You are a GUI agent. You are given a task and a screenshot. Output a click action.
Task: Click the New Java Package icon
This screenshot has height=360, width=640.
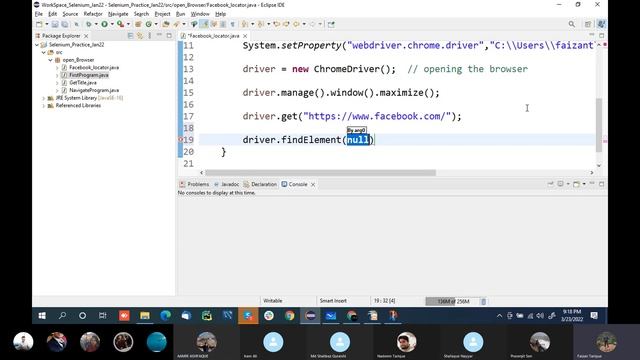pos(138,24)
